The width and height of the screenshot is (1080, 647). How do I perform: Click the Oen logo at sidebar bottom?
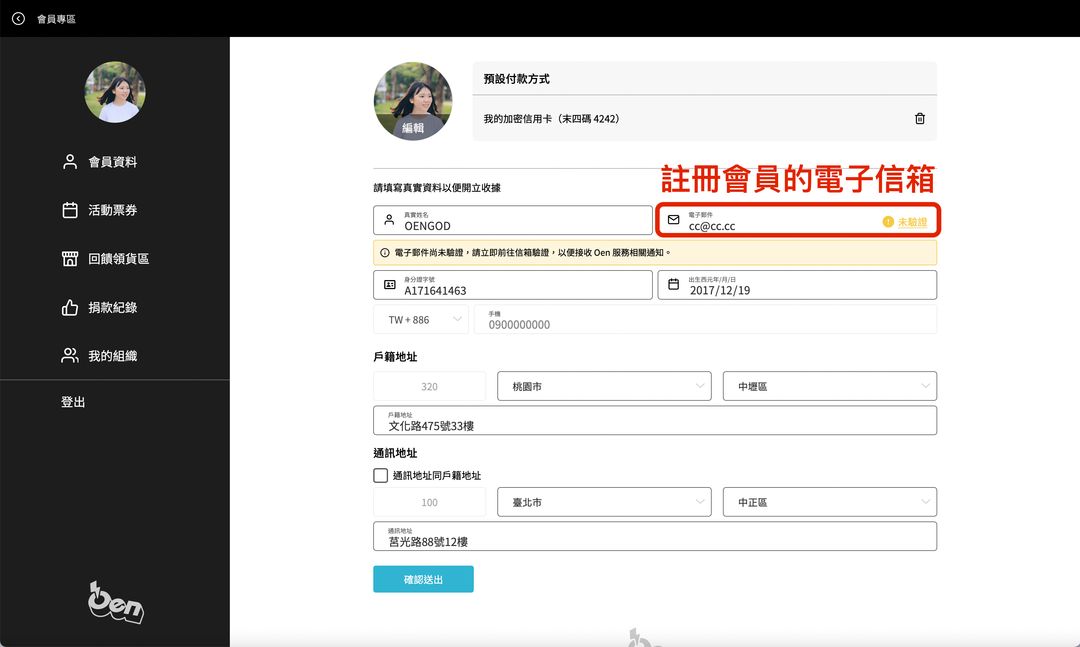click(115, 602)
